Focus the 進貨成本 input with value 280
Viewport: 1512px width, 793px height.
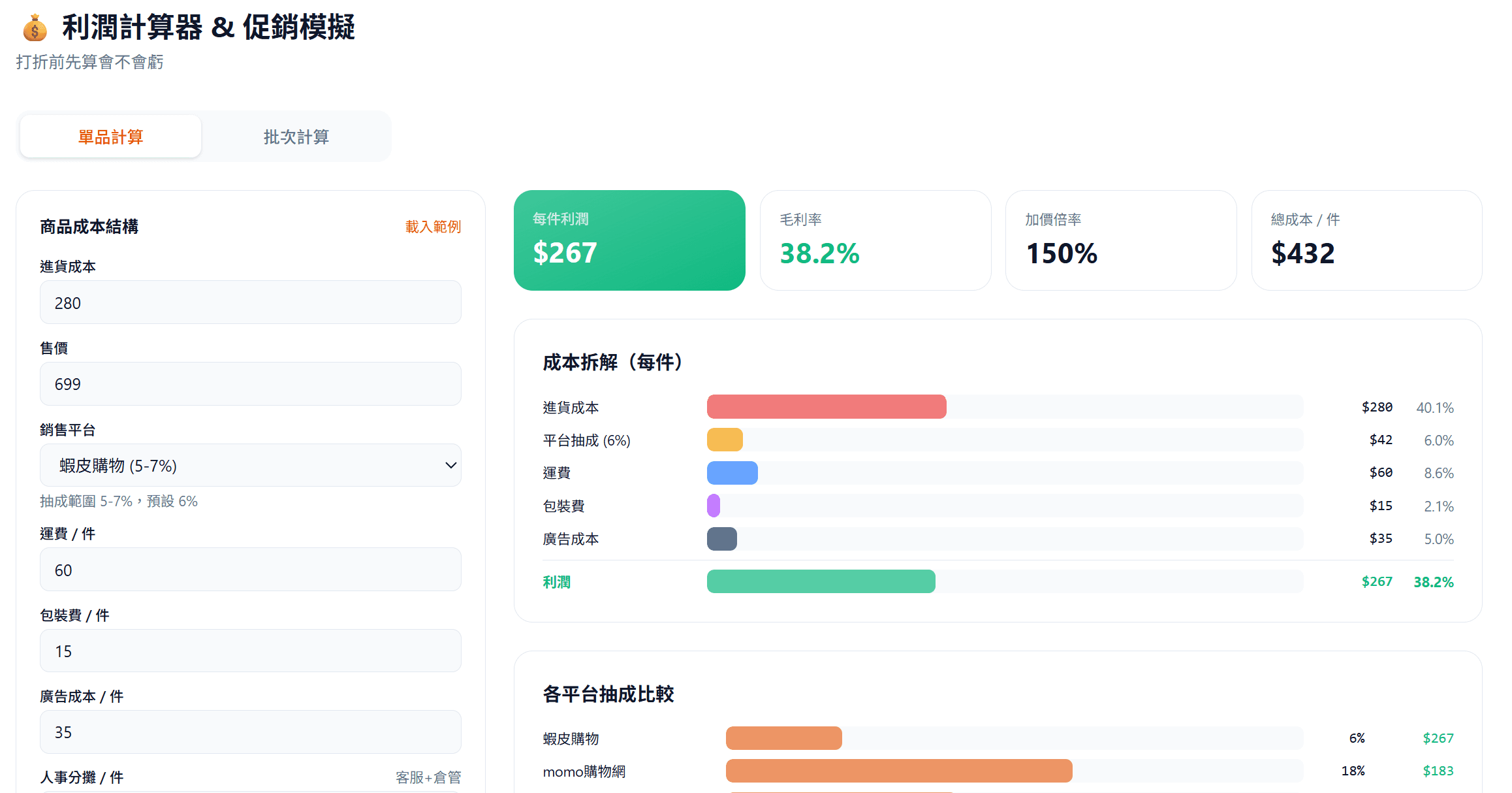[x=251, y=302]
